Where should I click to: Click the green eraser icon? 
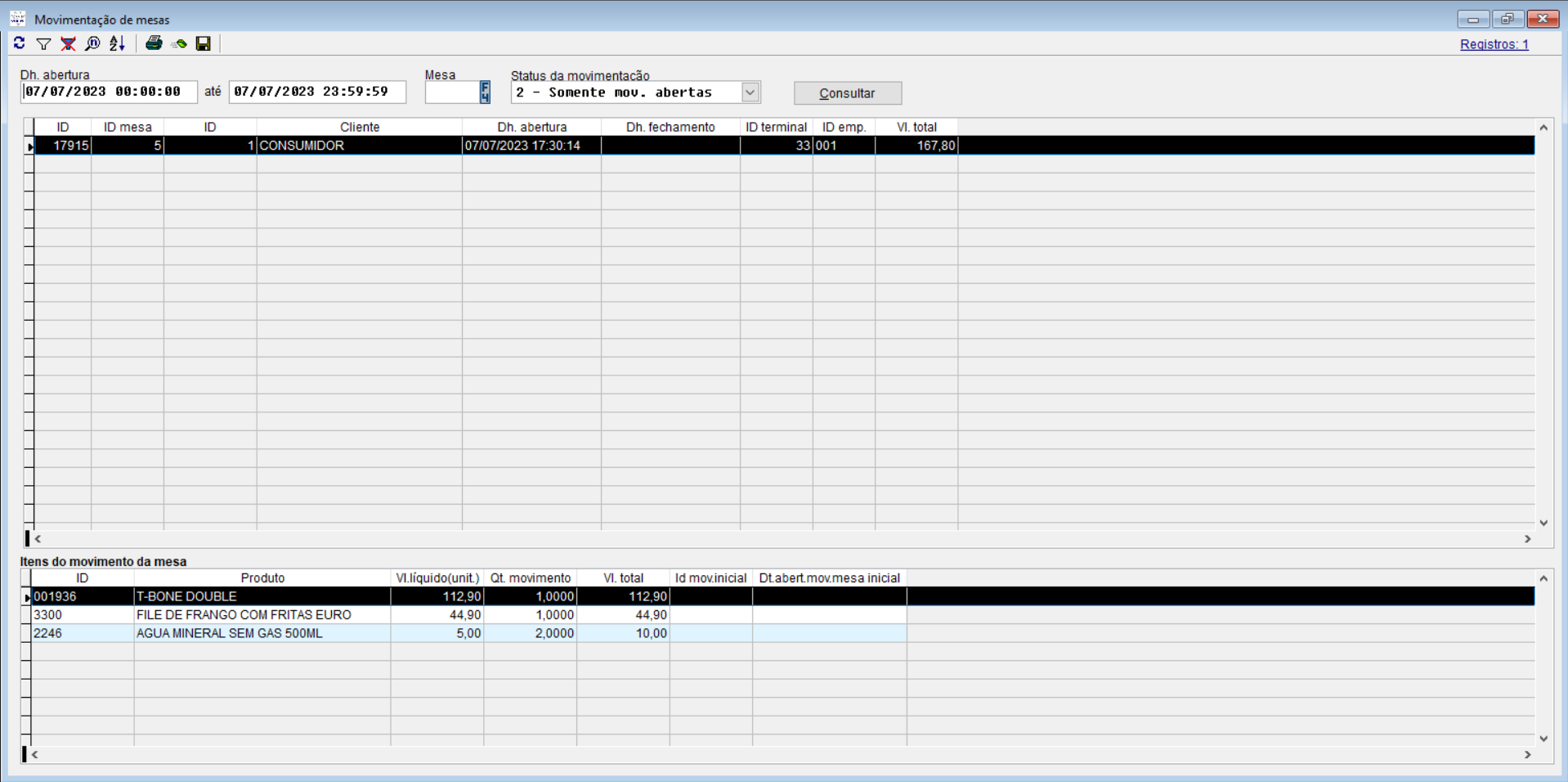coord(179,44)
